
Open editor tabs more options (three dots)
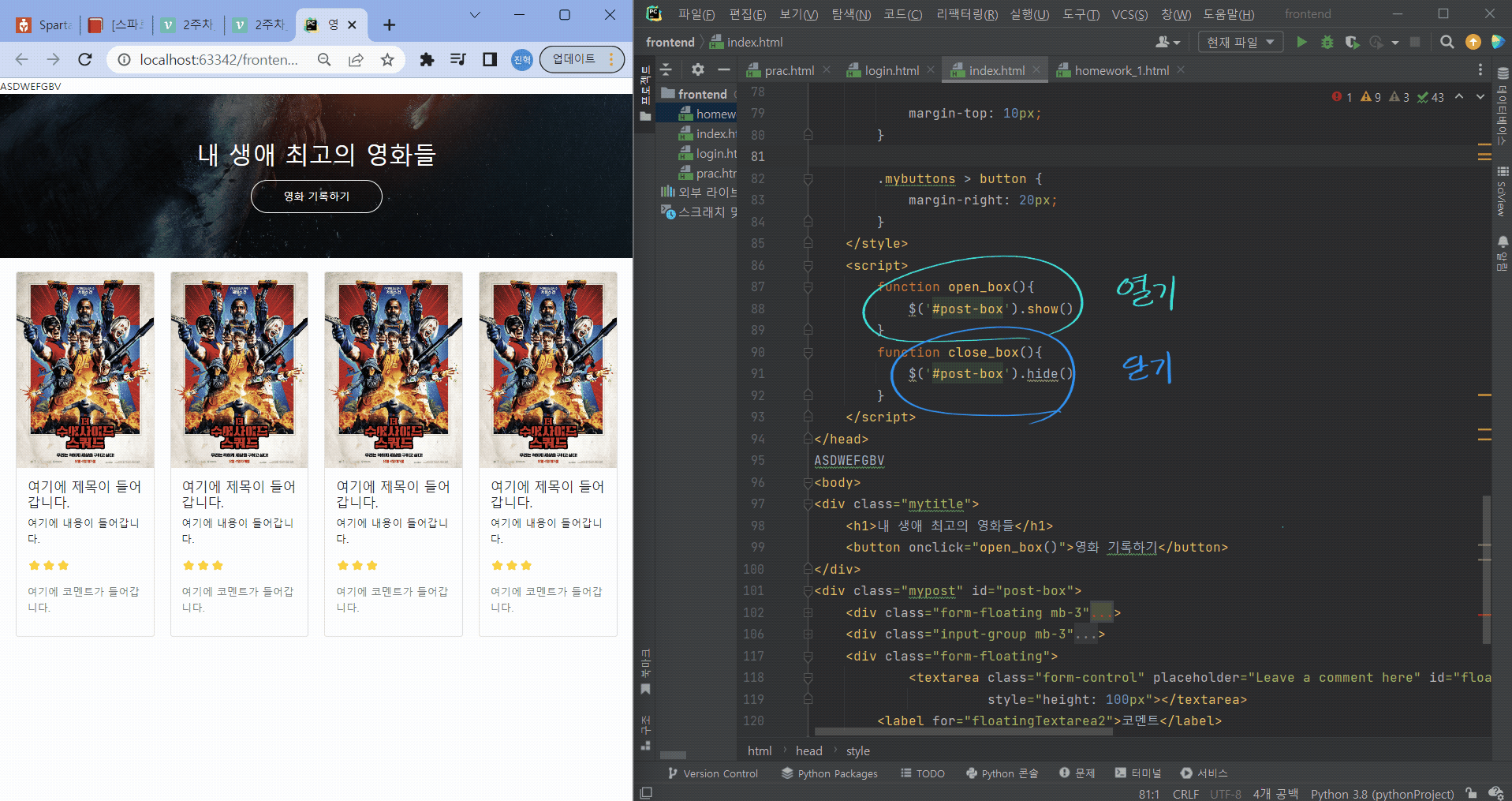1480,70
